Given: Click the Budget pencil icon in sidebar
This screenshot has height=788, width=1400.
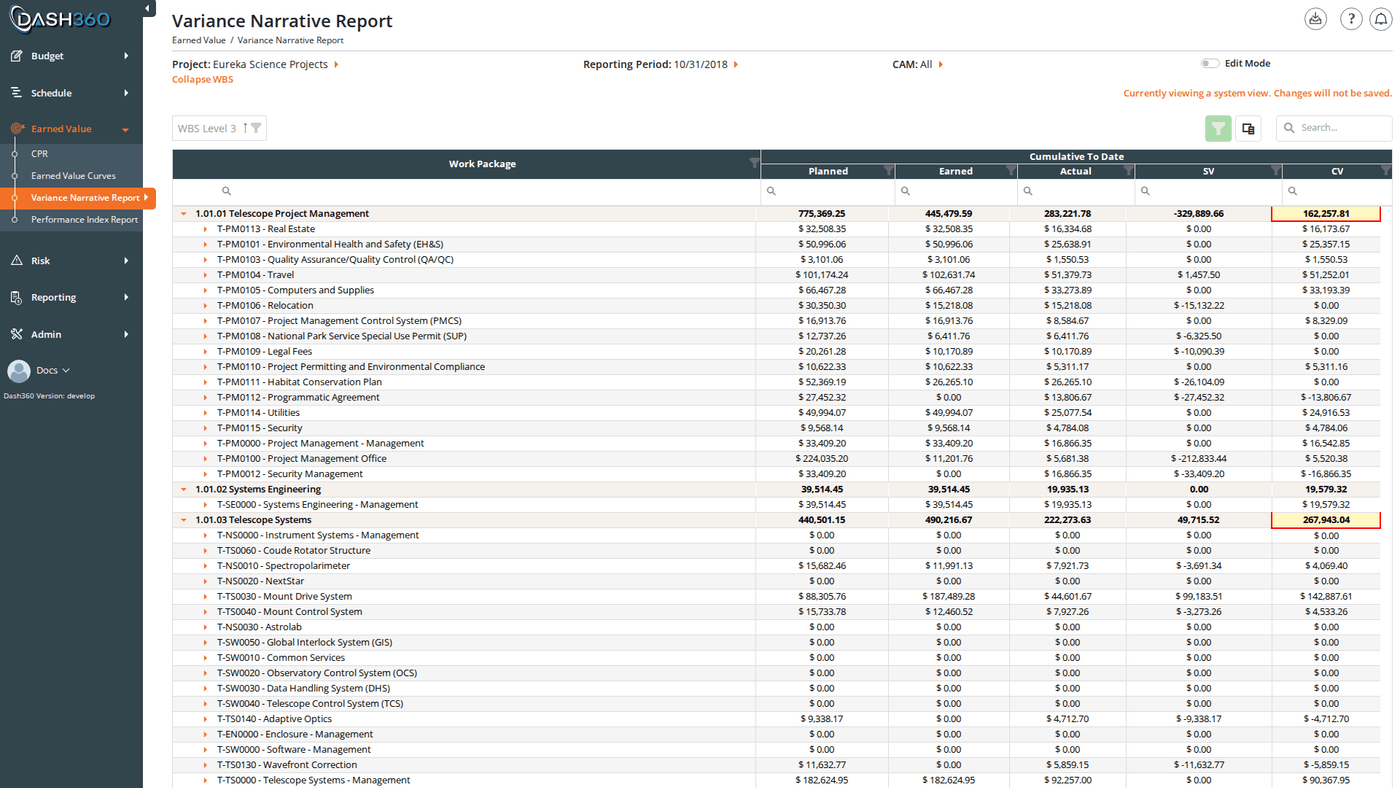Looking at the screenshot, I should pos(16,56).
